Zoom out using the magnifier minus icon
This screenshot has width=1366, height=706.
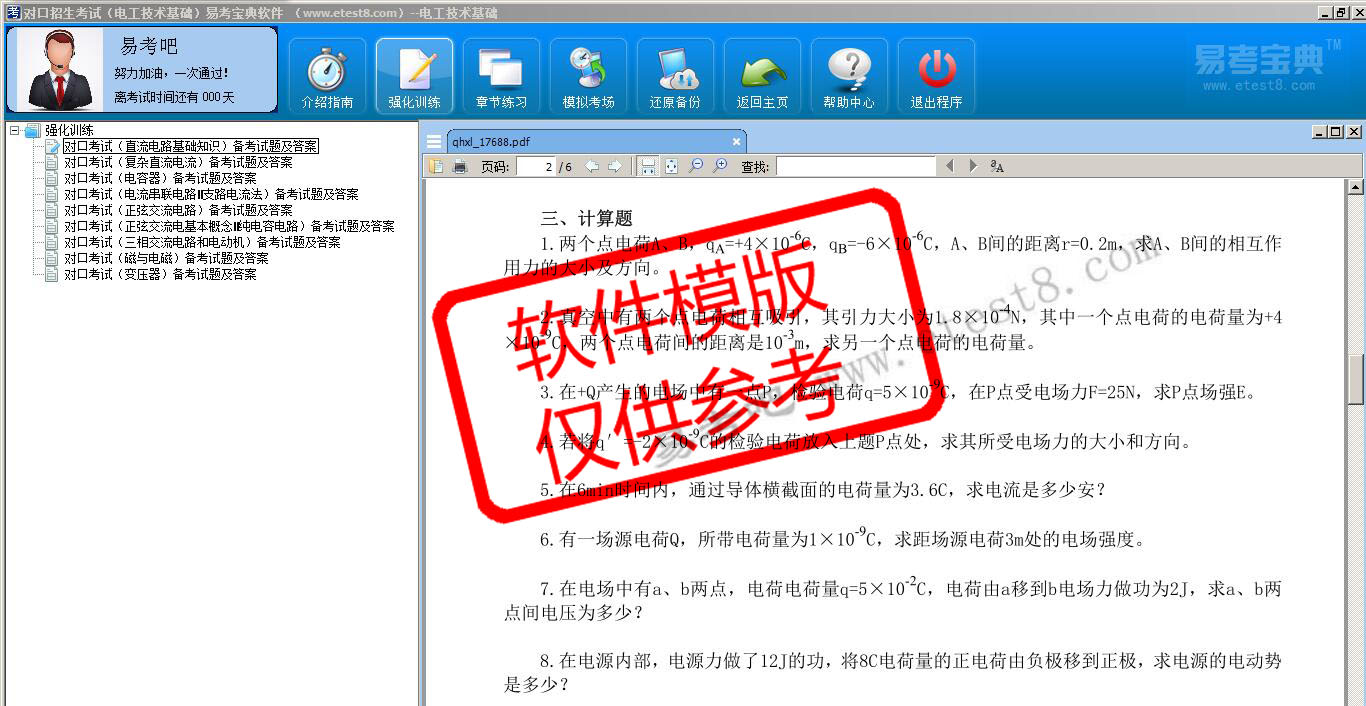click(x=696, y=166)
